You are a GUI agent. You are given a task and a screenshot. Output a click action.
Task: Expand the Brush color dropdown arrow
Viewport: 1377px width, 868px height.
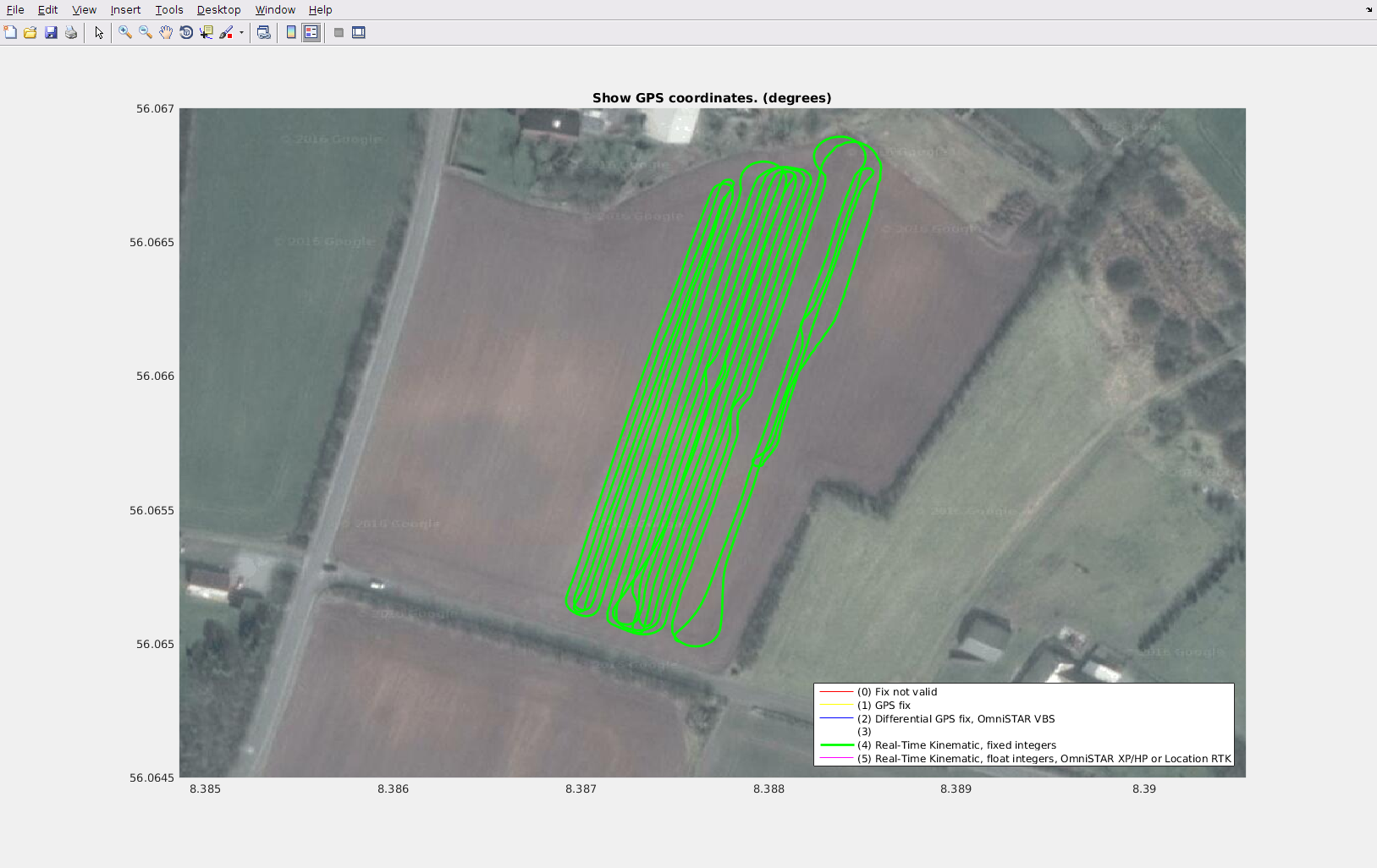pyautogui.click(x=241, y=33)
